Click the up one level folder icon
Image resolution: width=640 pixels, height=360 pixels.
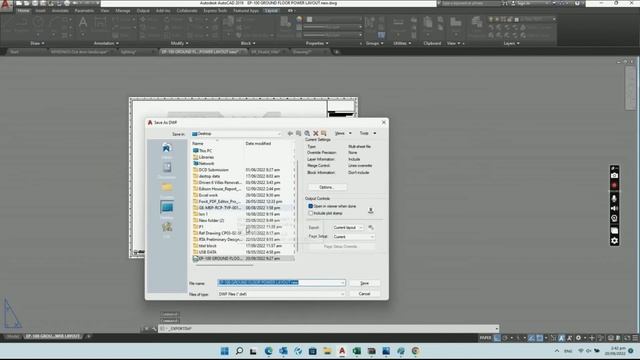click(299, 133)
